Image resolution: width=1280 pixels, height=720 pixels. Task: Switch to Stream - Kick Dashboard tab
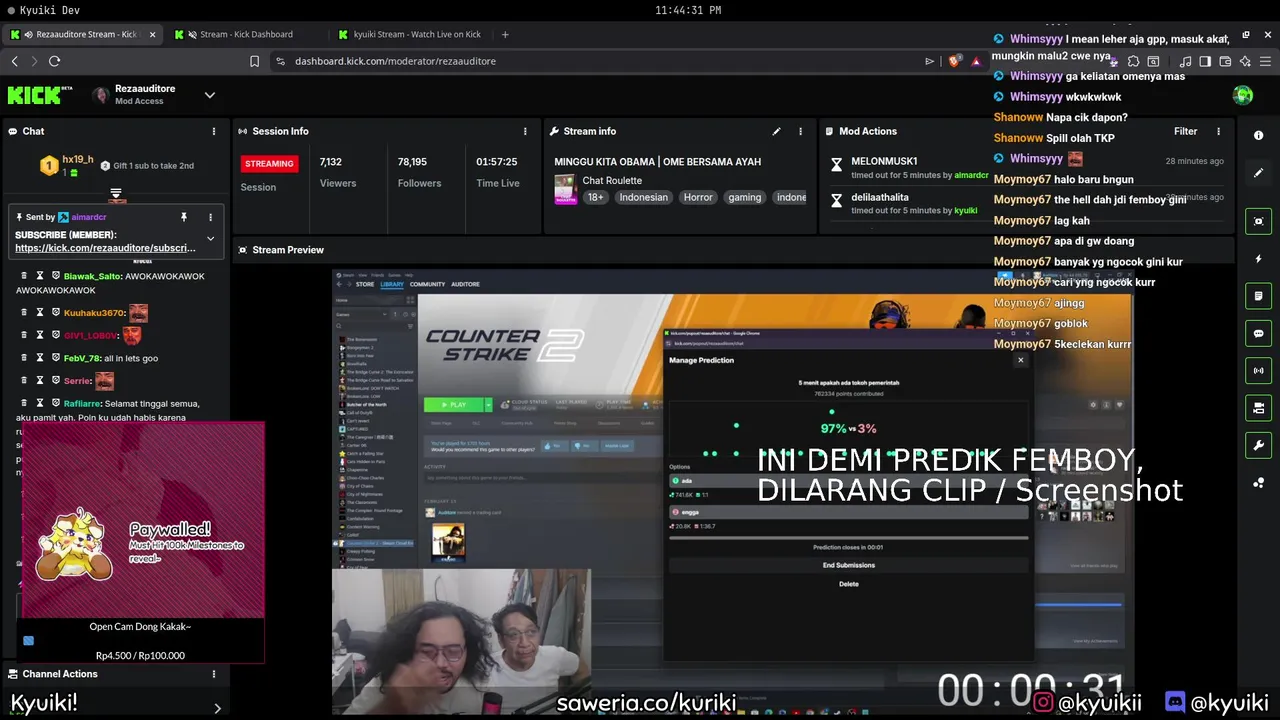tap(246, 34)
